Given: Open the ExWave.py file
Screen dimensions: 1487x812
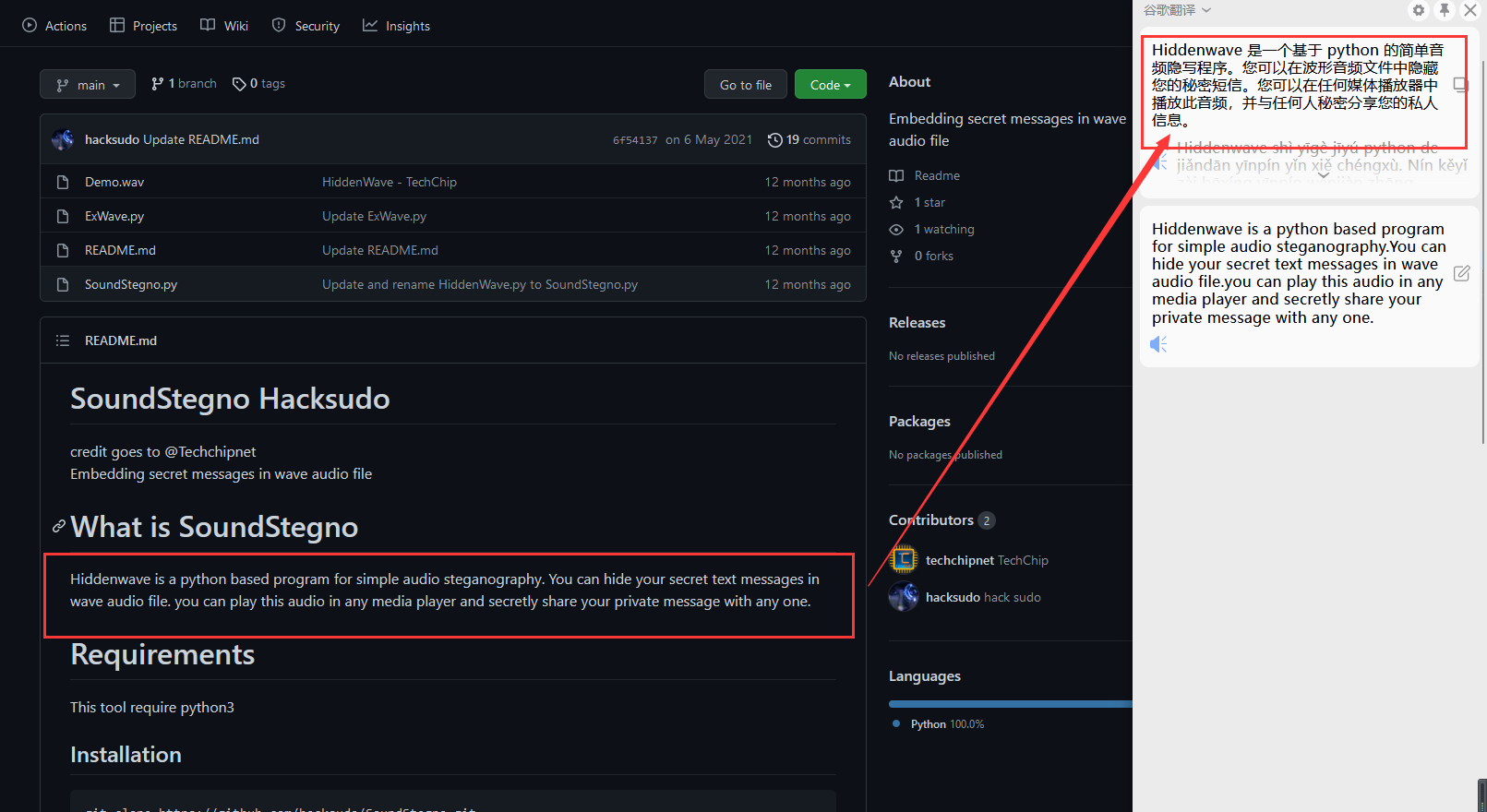Looking at the screenshot, I should click(114, 216).
